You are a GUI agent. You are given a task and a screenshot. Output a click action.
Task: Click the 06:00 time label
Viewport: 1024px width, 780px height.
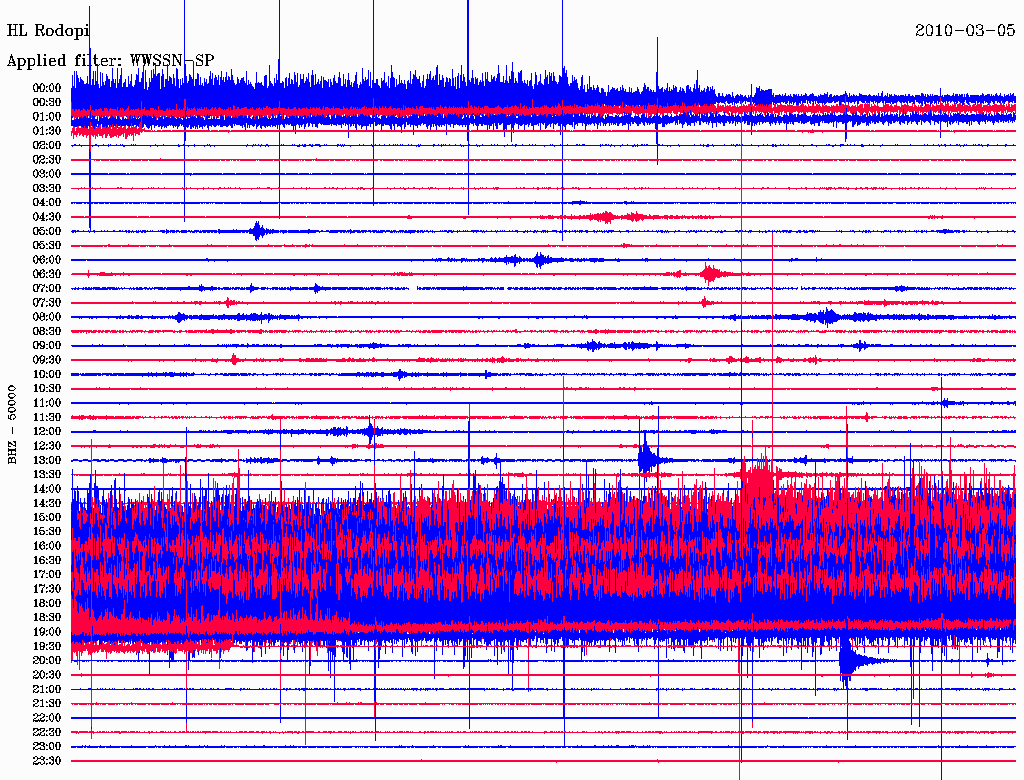coord(47,259)
